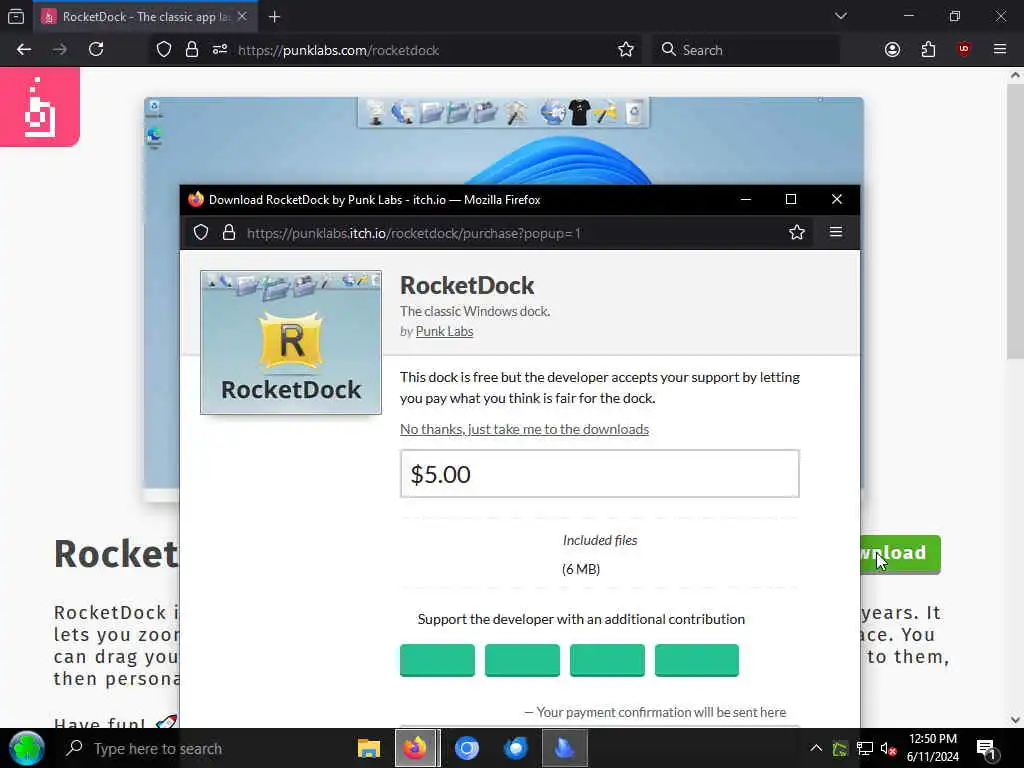The width and height of the screenshot is (1024, 768).
Task: Click the page's vertical scrollbar thumb
Action: coord(1015,220)
